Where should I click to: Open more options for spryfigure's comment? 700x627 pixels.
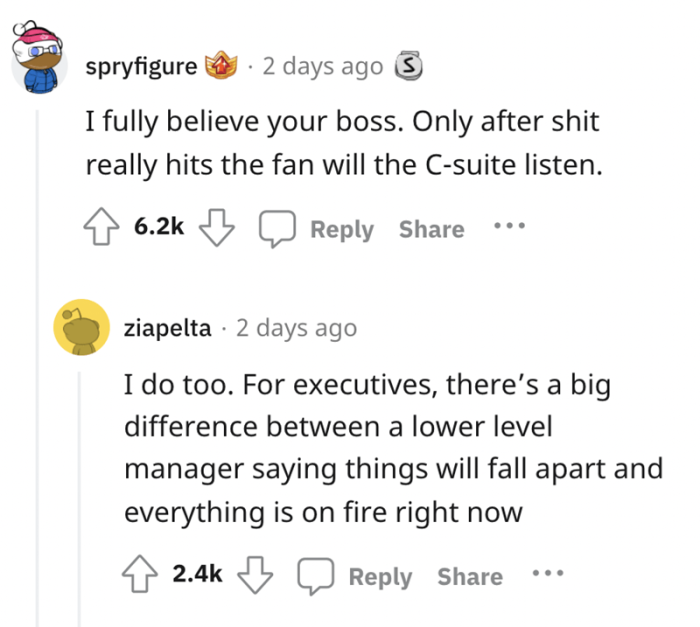(509, 227)
